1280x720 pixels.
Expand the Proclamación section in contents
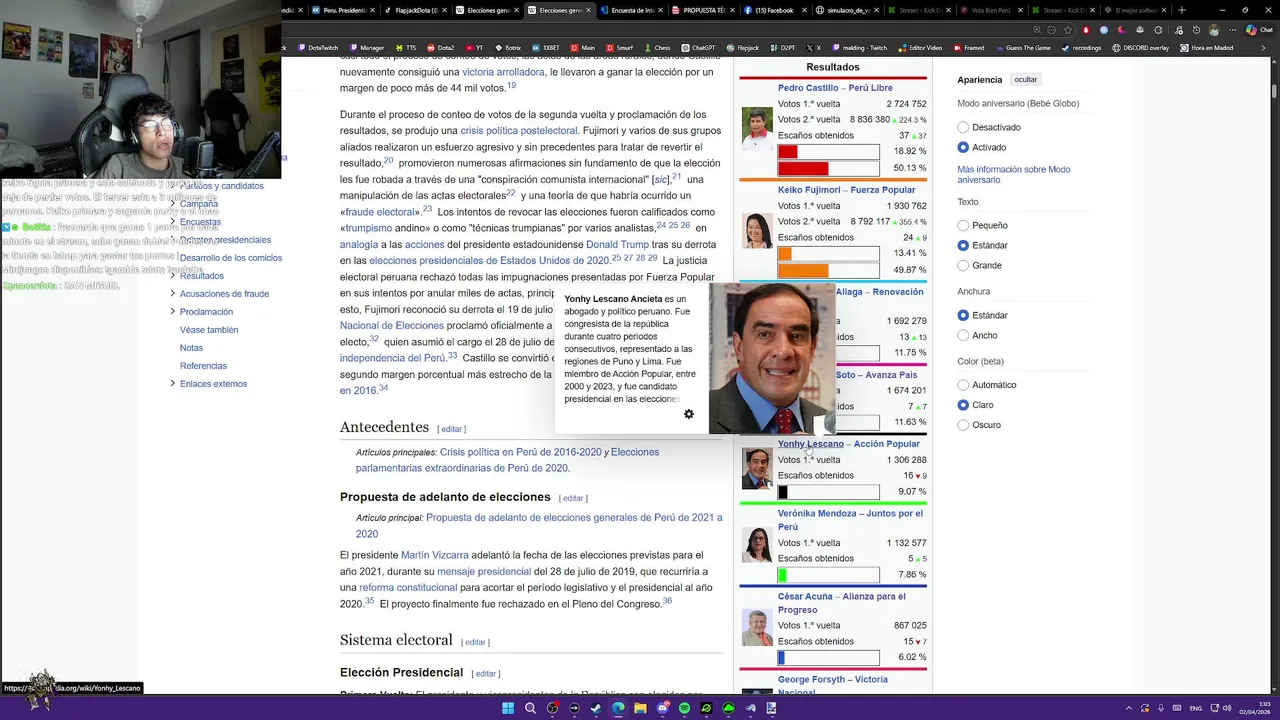(x=172, y=311)
